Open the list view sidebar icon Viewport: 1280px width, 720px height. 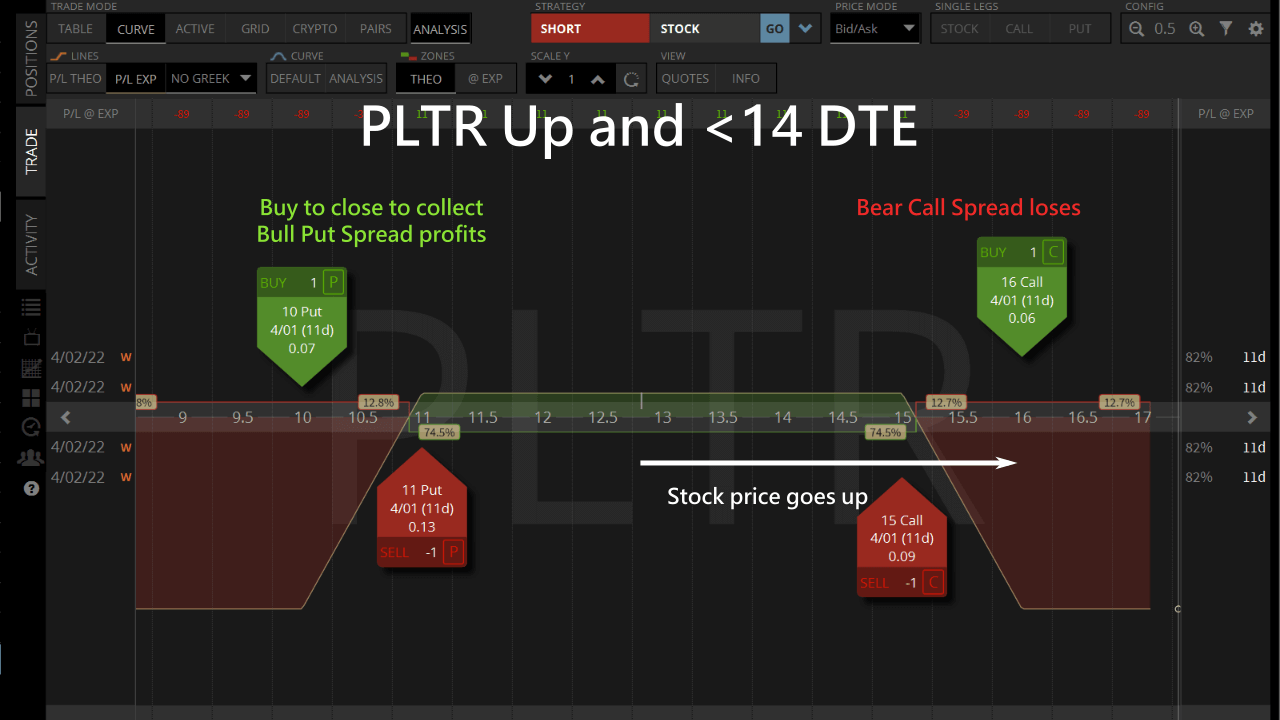(x=31, y=307)
